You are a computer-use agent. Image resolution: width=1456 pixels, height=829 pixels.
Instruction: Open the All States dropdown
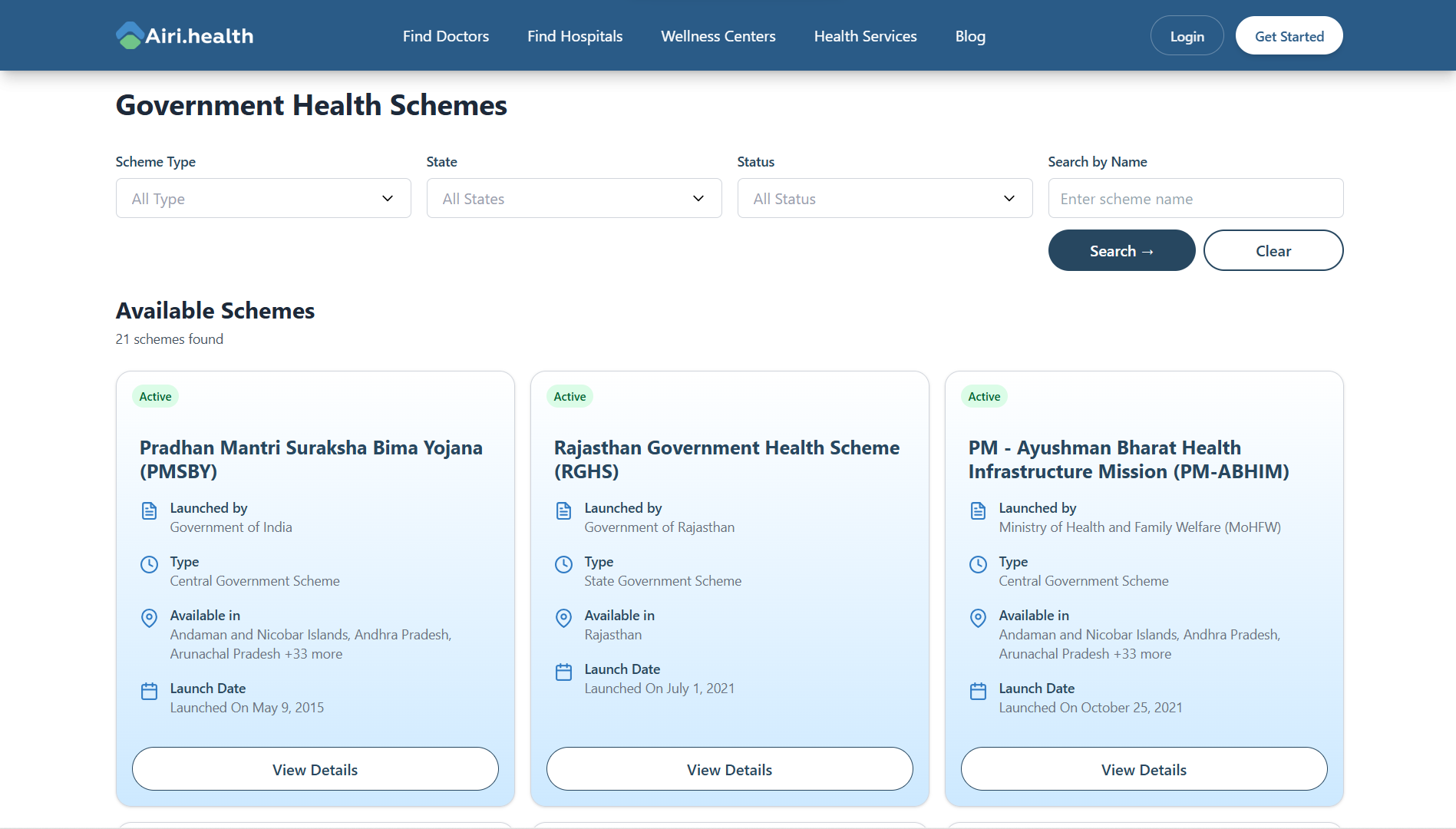click(574, 198)
